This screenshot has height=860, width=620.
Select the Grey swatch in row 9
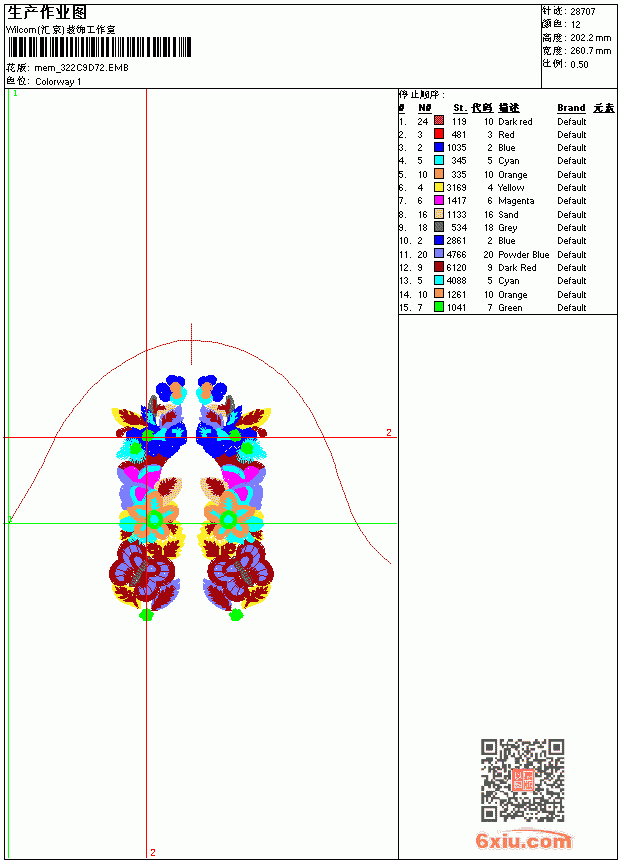(439, 227)
